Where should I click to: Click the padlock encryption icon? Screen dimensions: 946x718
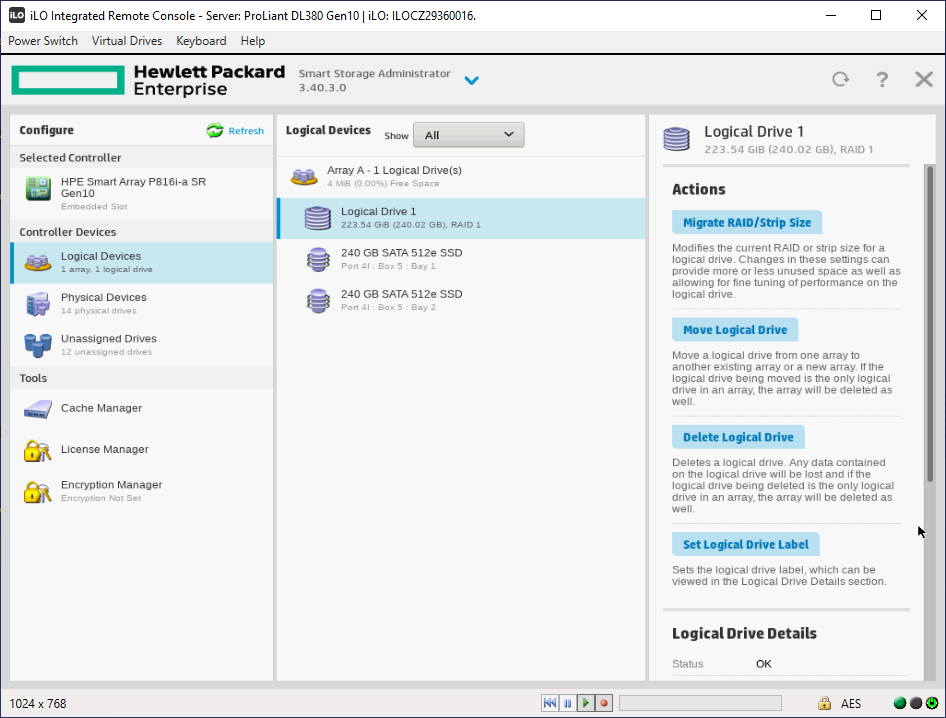tap(824, 703)
